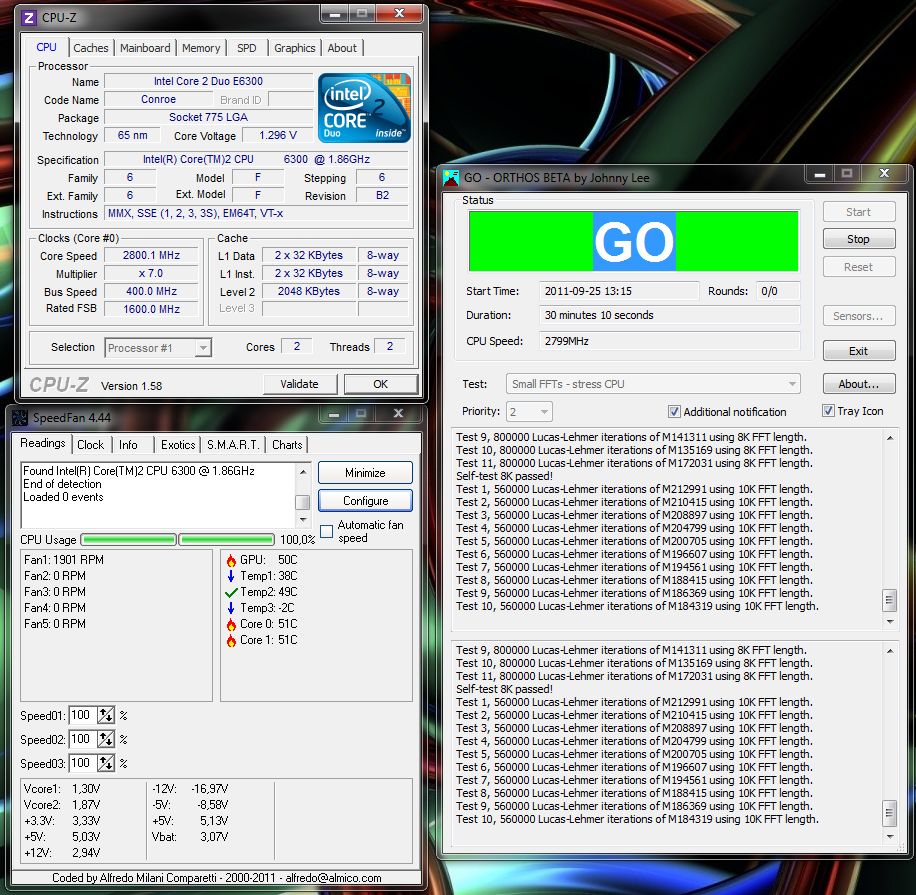Click the GPU temperature flame icon
The width and height of the screenshot is (916, 895).
point(231,560)
